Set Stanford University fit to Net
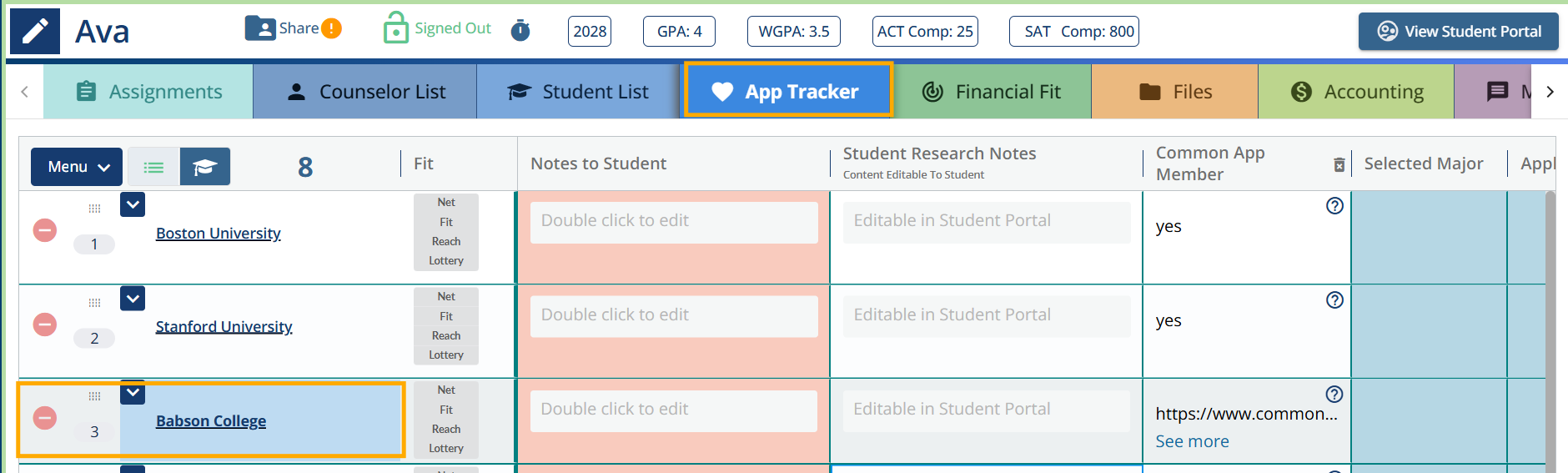Screen dimensions: 1568x473 pos(446,297)
